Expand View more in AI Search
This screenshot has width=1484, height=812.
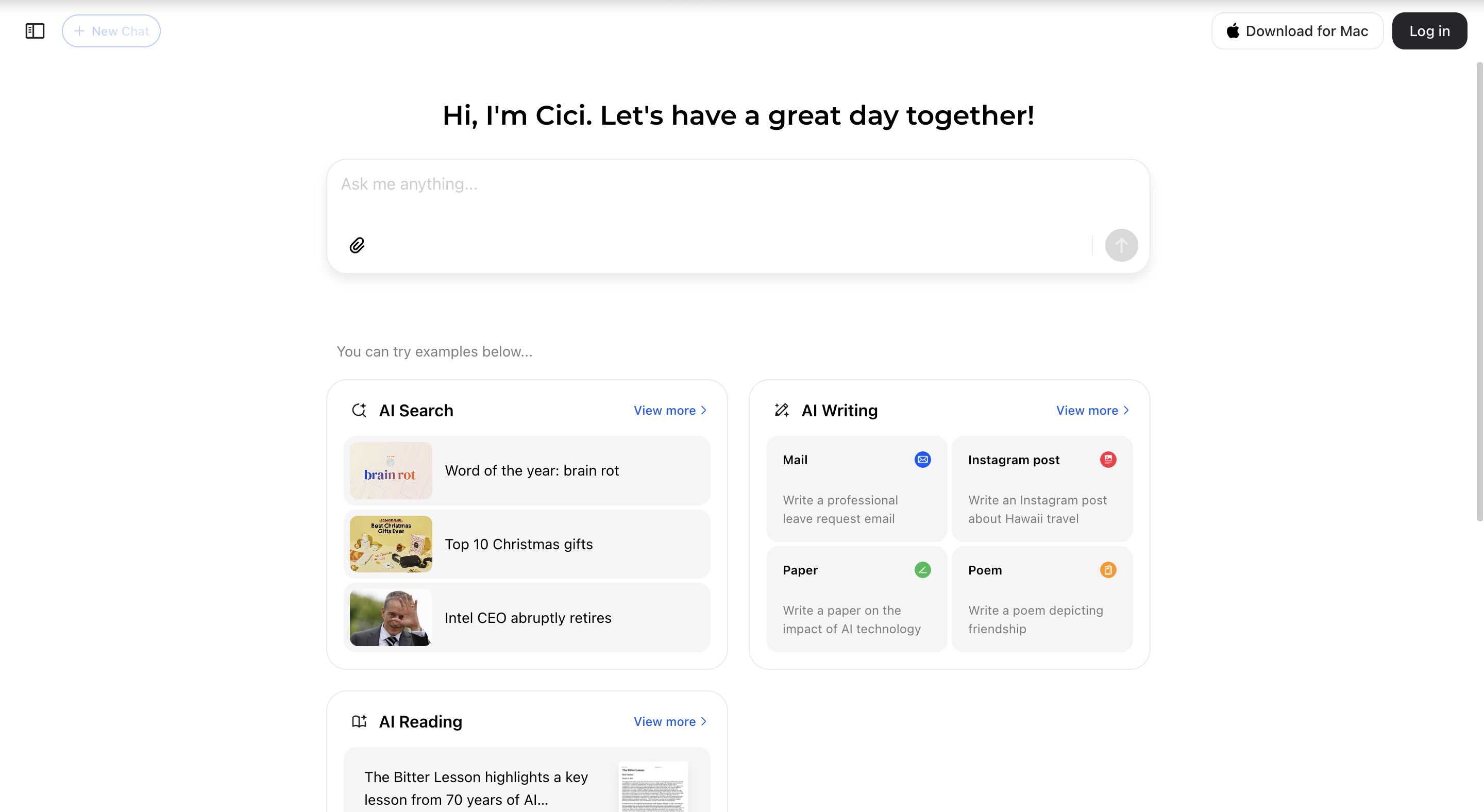point(669,410)
